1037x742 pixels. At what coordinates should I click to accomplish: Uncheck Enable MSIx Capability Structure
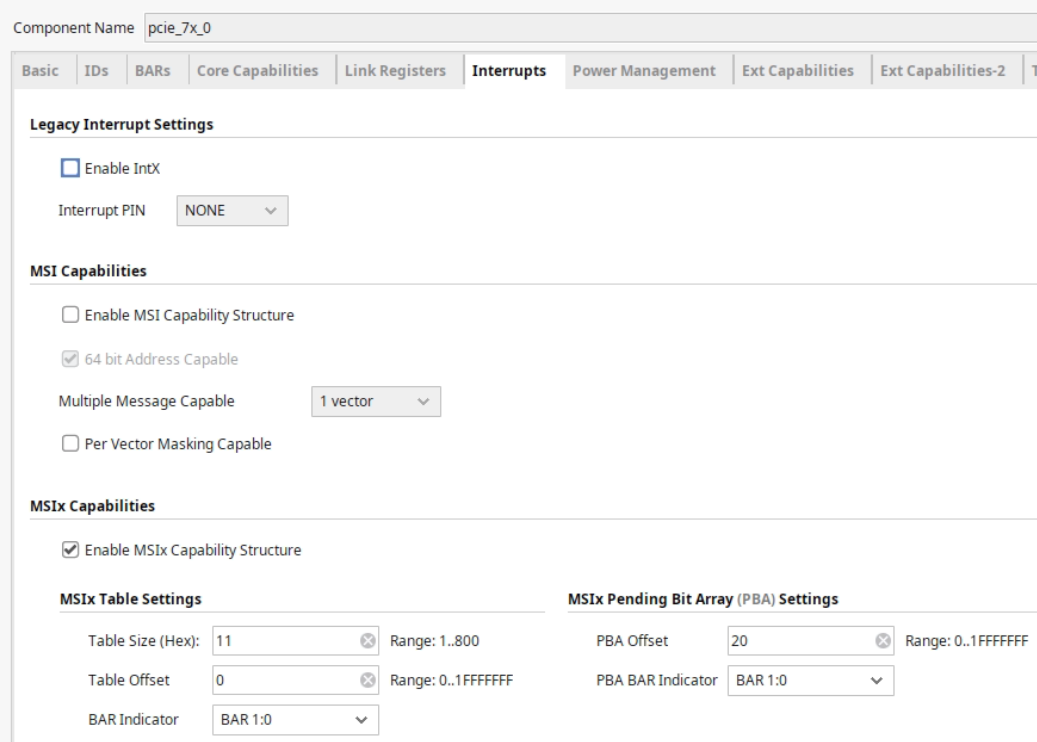(70, 550)
